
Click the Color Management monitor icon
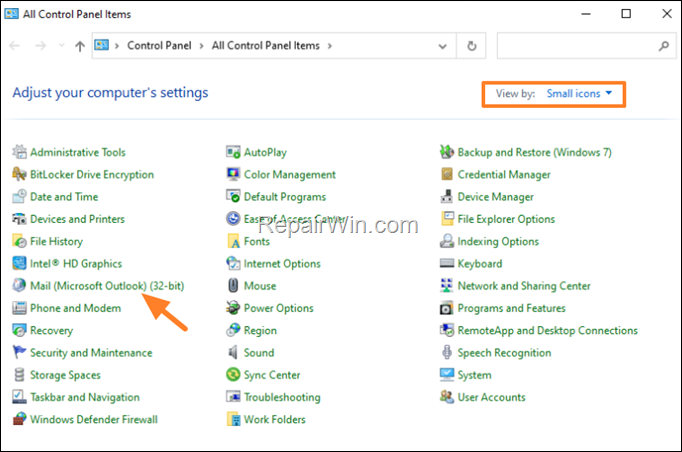[233, 174]
